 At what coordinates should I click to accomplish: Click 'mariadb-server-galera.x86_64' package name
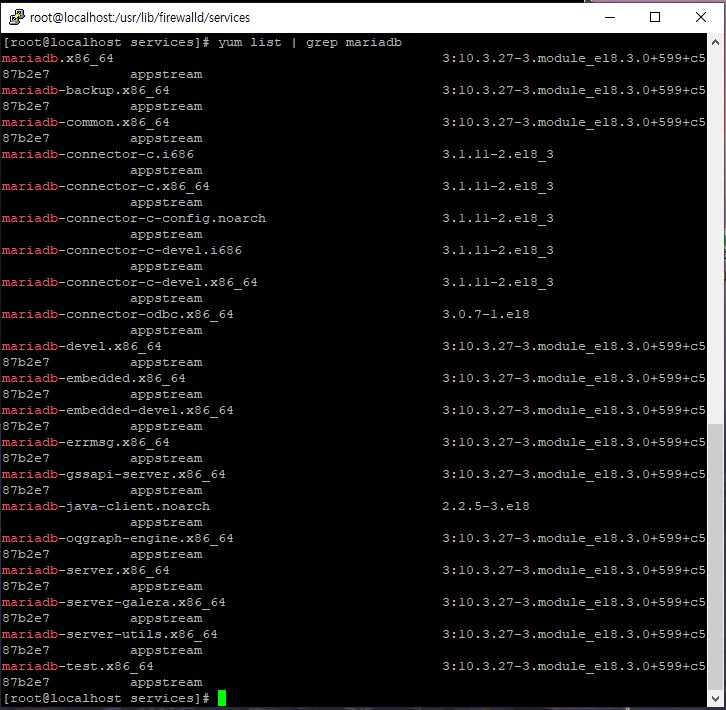(x=113, y=602)
